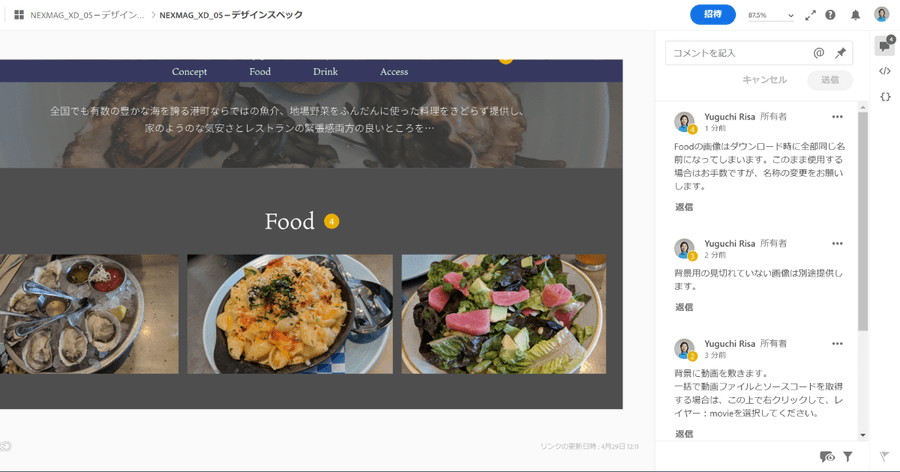The height and width of the screenshot is (472, 900).
Task: Click Yuguchi Risa avatar on comment 4
Action: pos(684,122)
